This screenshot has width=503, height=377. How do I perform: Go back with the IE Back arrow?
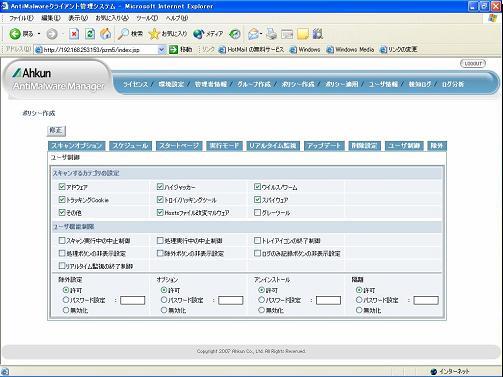click(21, 34)
